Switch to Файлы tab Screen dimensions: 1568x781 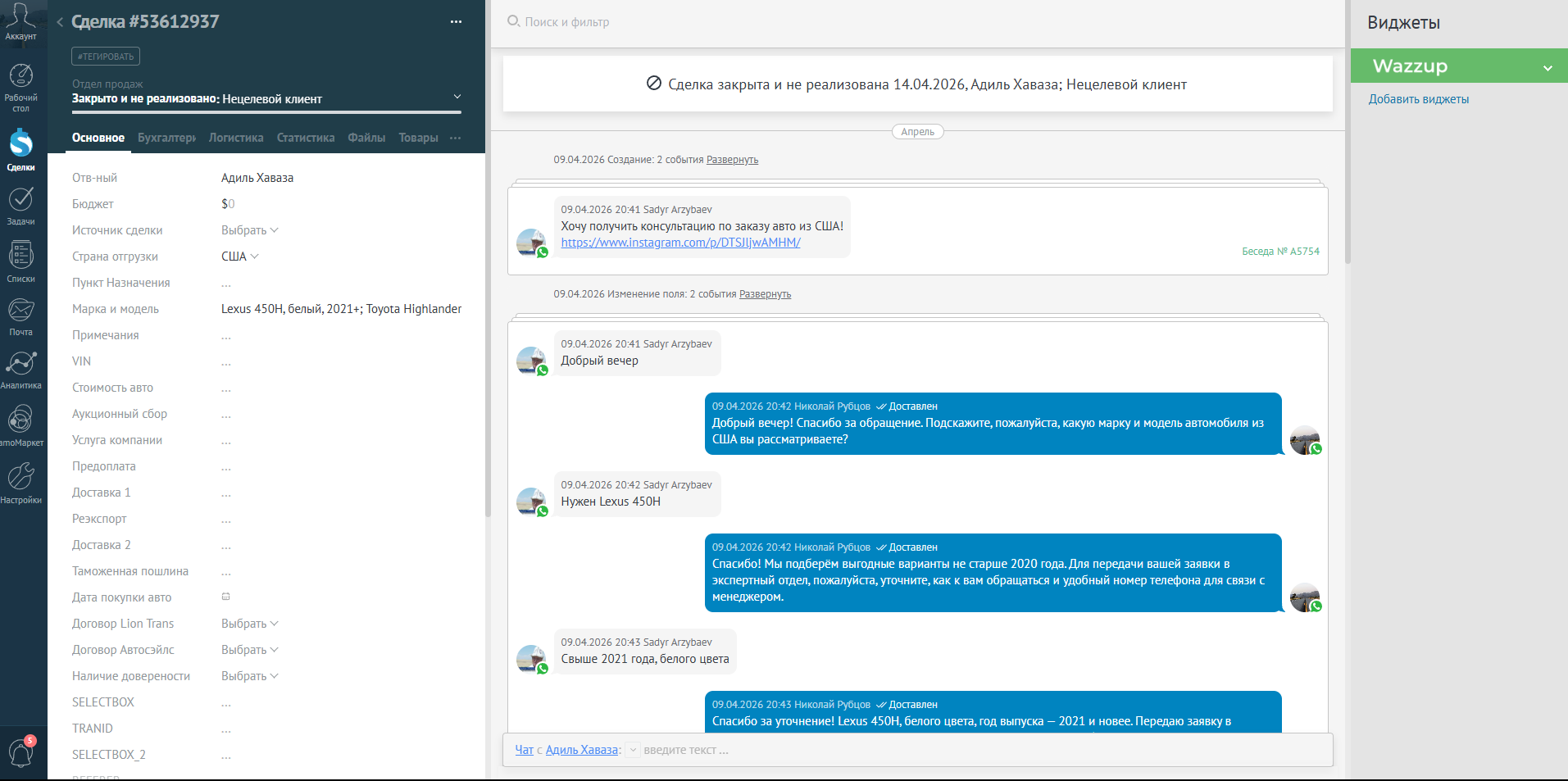coord(366,138)
